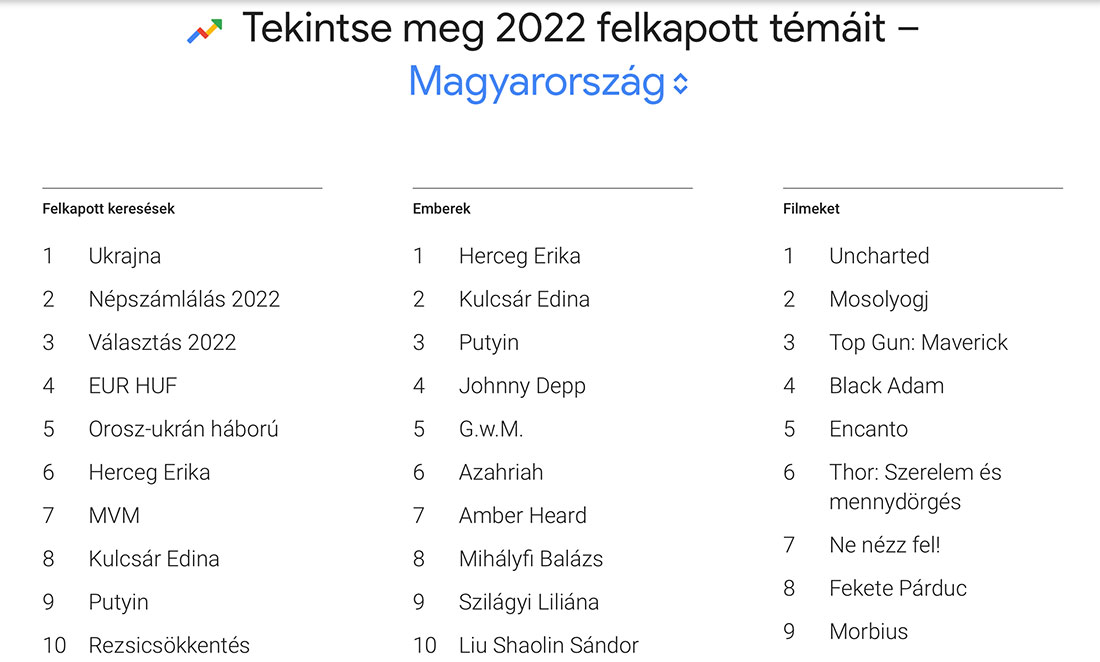Screen dimensions: 1100x662
Task: Click Johnny Depp in people list
Action: pyautogui.click(x=522, y=386)
